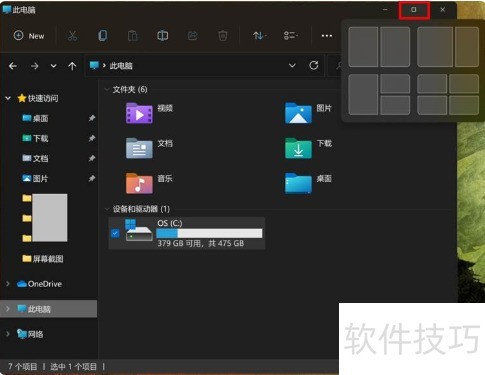Click status text 7 个项目
This screenshot has height=375, width=485.
coord(22,367)
